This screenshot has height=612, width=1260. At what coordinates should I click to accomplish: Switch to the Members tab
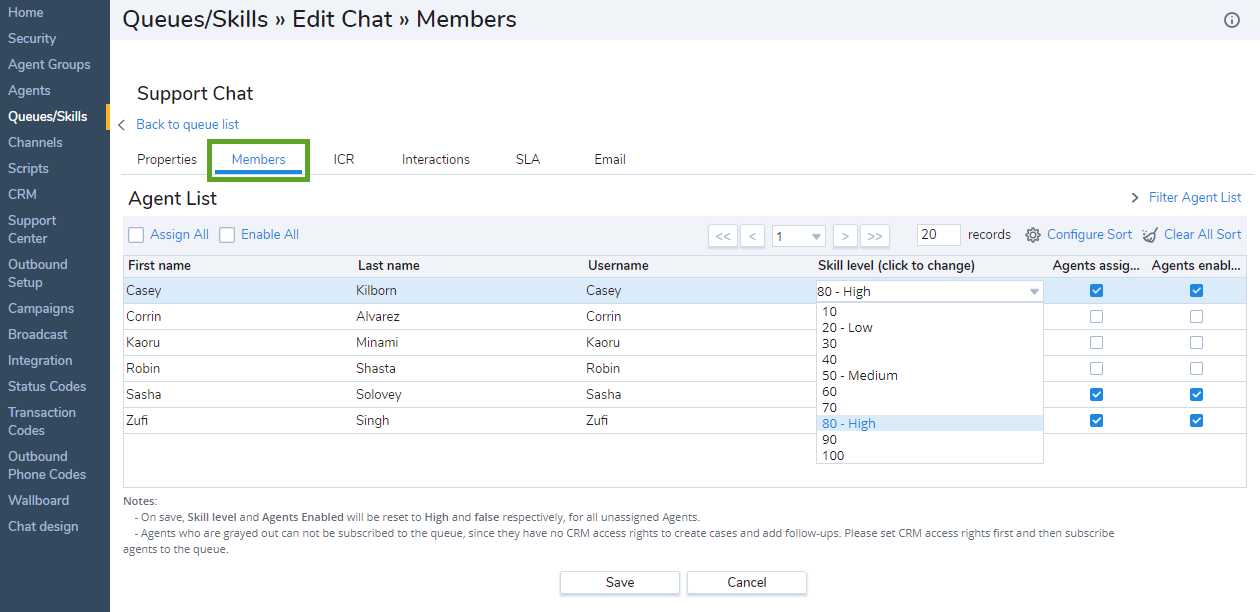(x=258, y=160)
